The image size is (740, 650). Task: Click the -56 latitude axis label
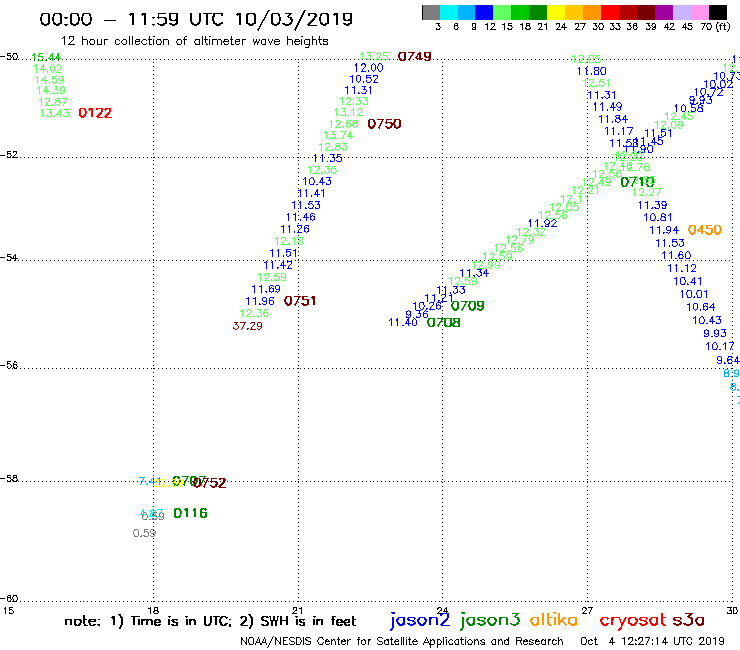9,365
